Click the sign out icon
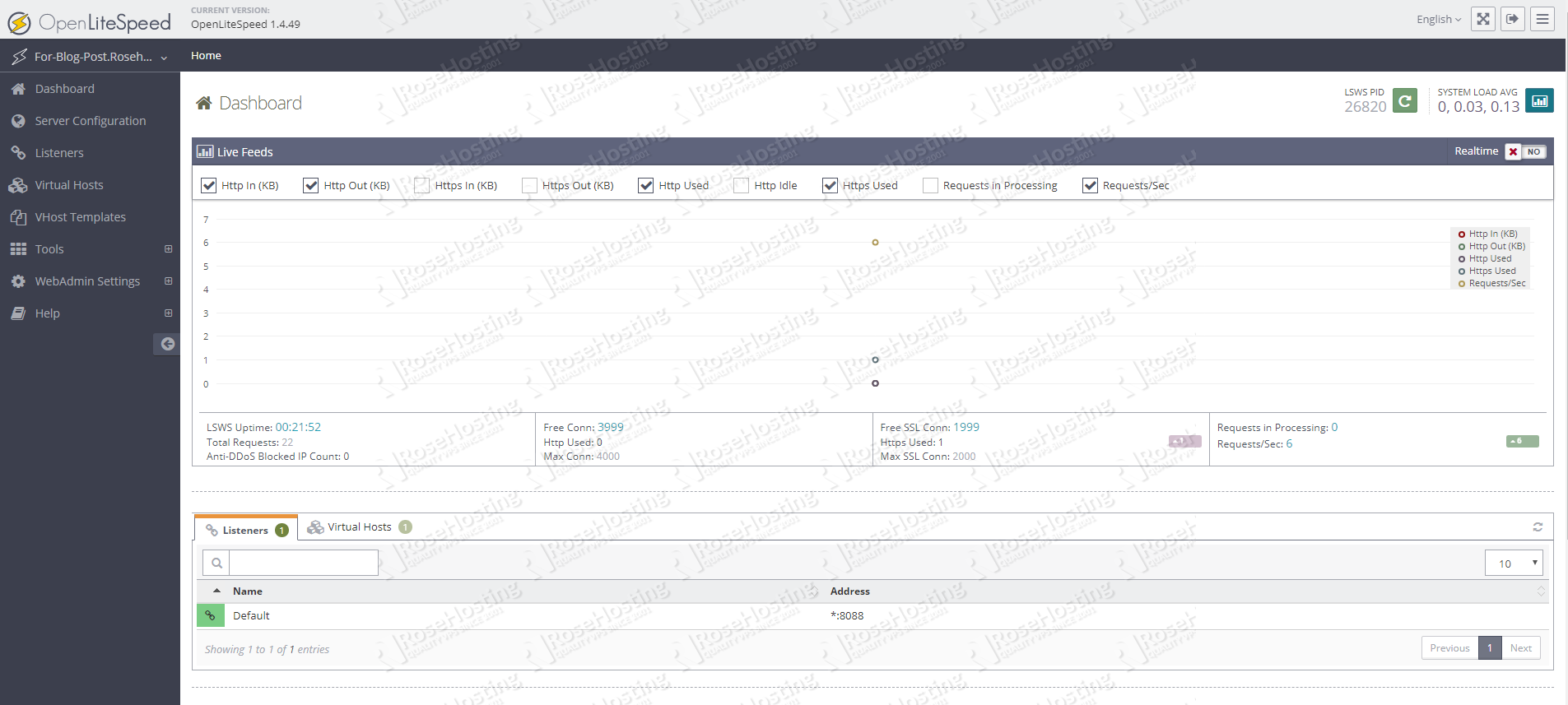Image resolution: width=1568 pixels, height=705 pixels. (1513, 19)
